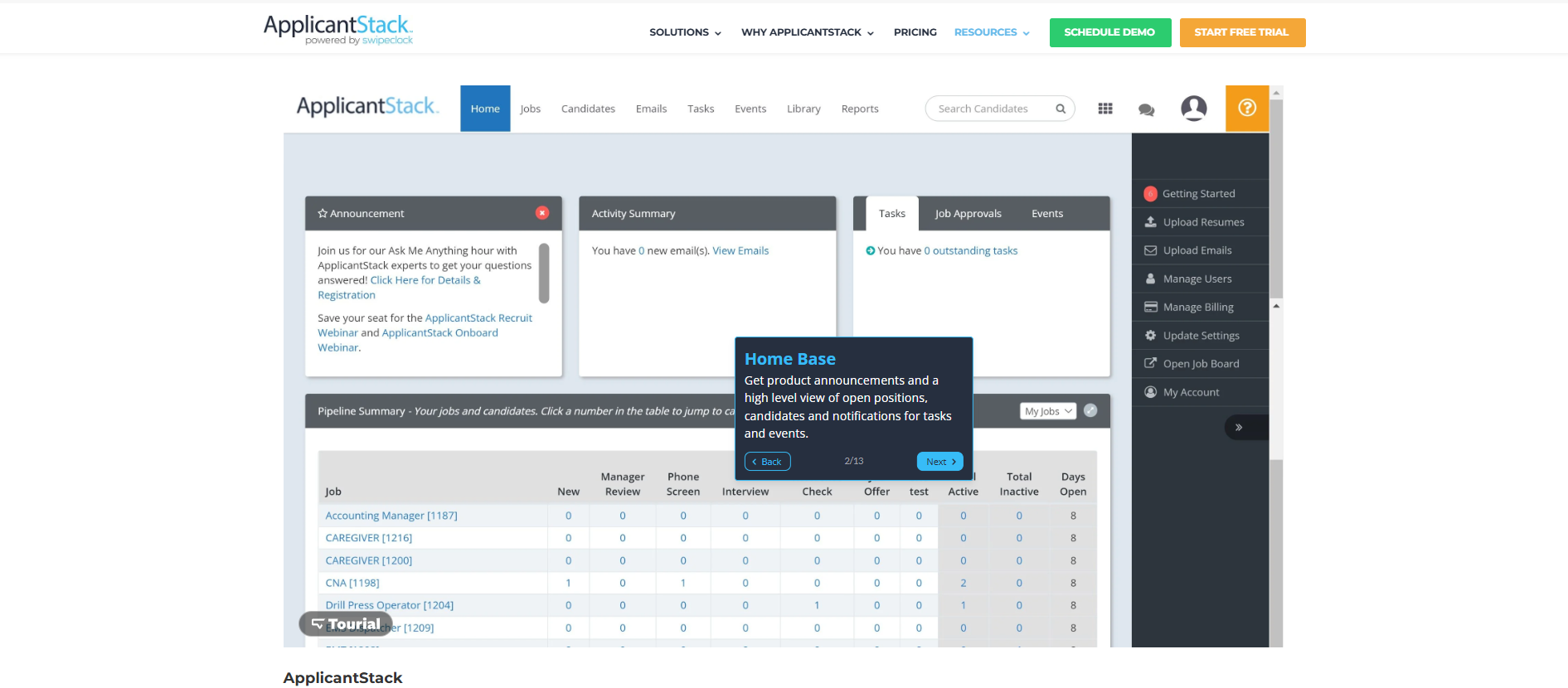Click the Schedule Demo button
Viewport: 1568px width, 688px height.
tap(1109, 32)
